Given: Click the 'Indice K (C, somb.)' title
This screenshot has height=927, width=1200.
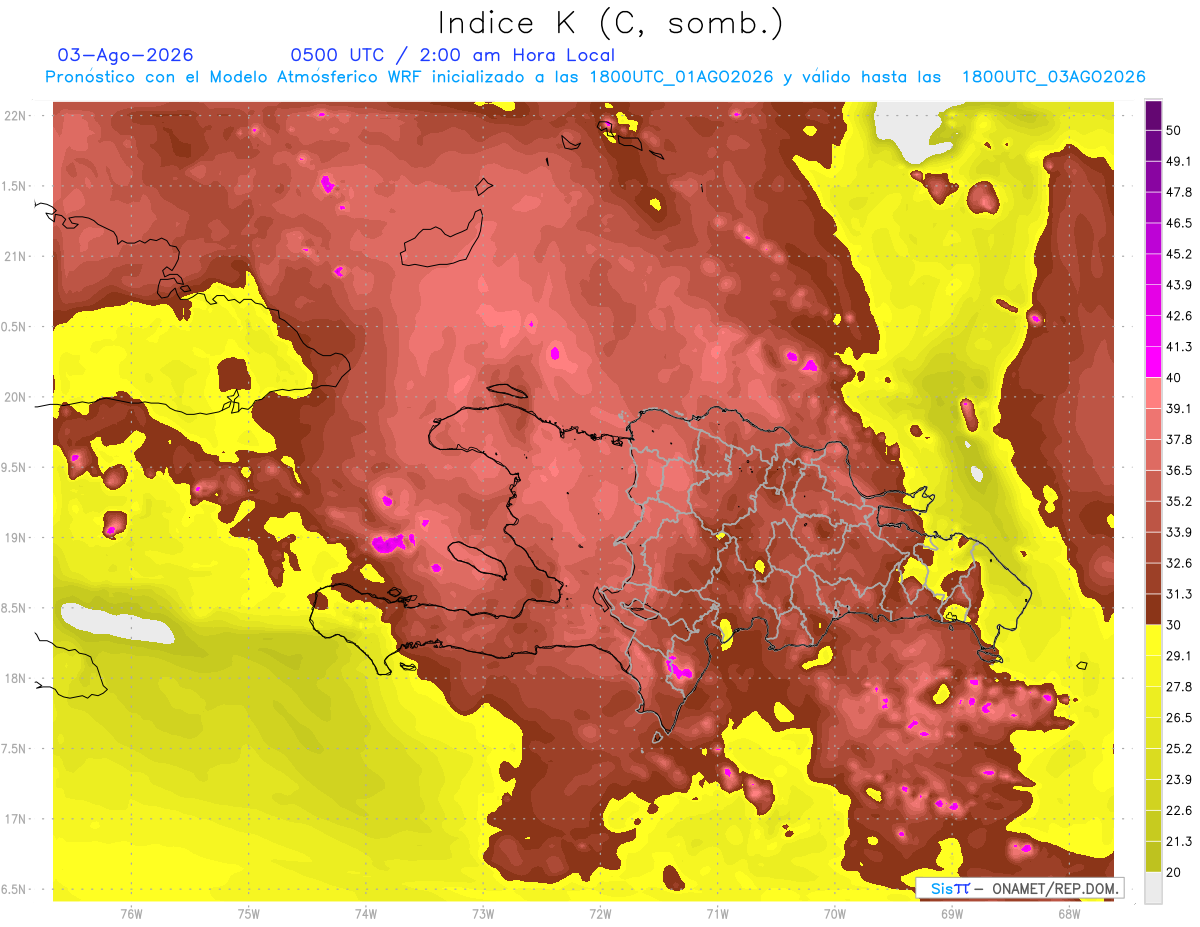Looking at the screenshot, I should coord(611,23).
